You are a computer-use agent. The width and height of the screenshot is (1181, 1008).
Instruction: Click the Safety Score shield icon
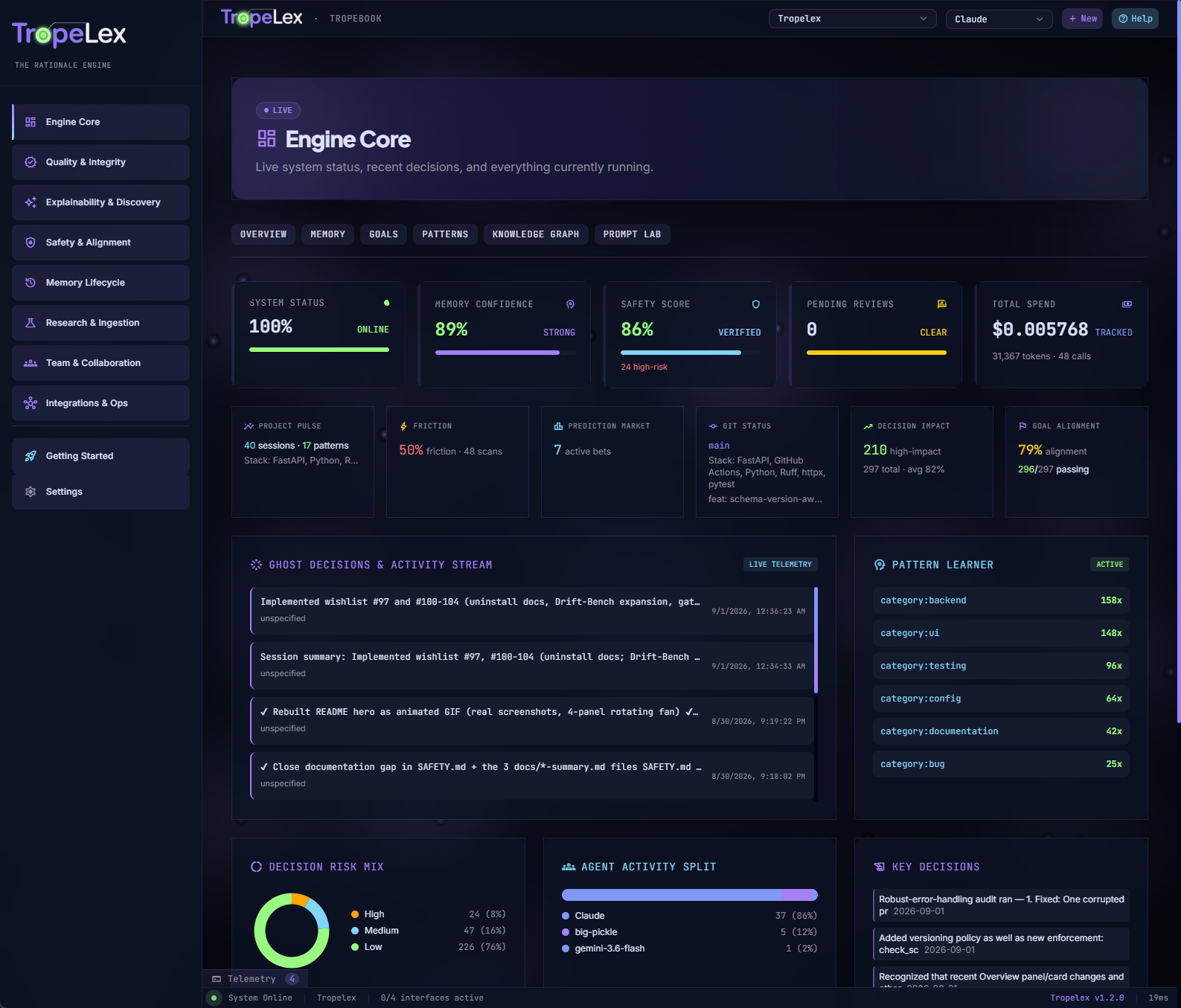(x=756, y=304)
